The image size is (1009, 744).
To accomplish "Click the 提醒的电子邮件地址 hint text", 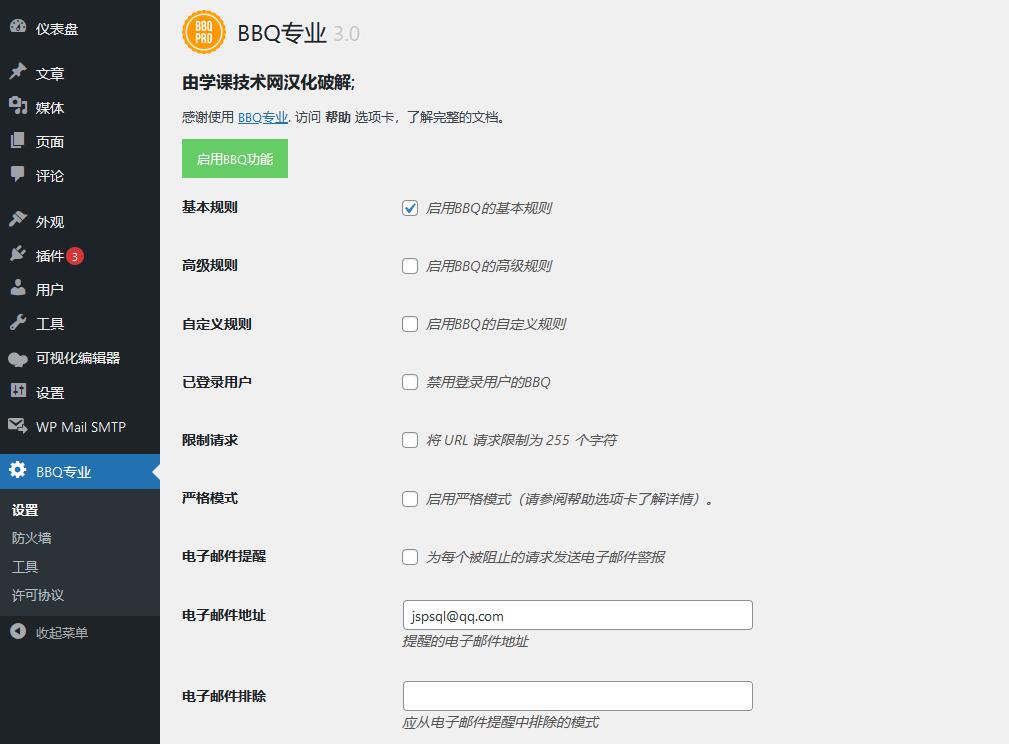I will tap(465, 641).
